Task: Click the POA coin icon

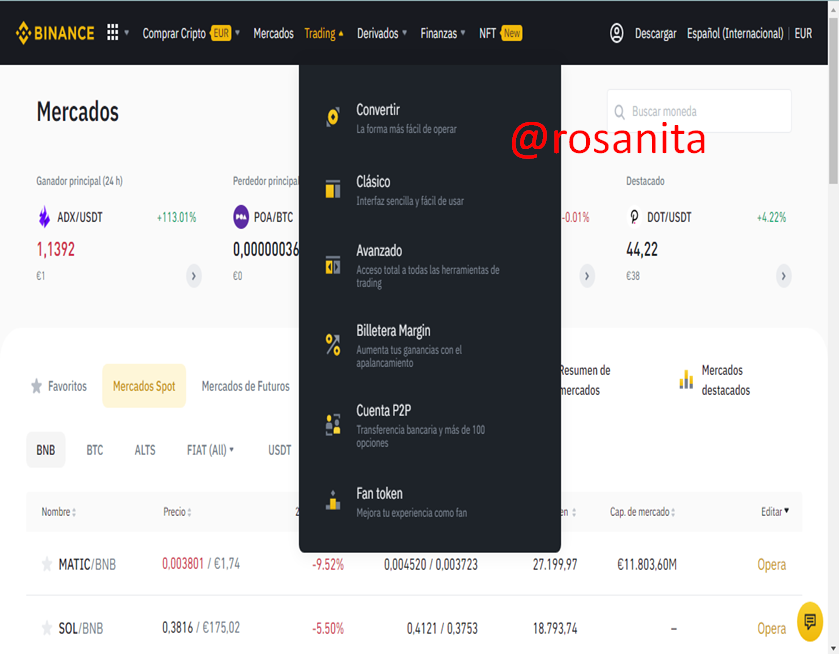Action: (x=241, y=217)
